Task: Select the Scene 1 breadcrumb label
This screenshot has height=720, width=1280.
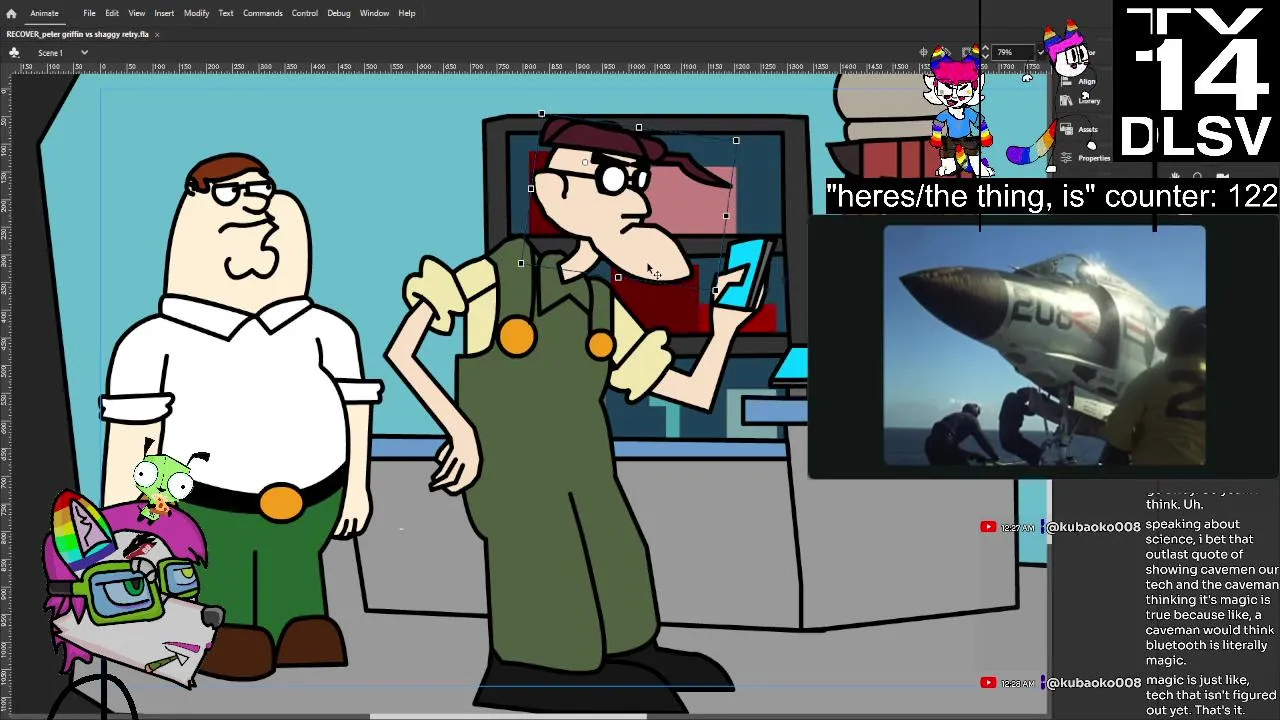Action: [50, 52]
